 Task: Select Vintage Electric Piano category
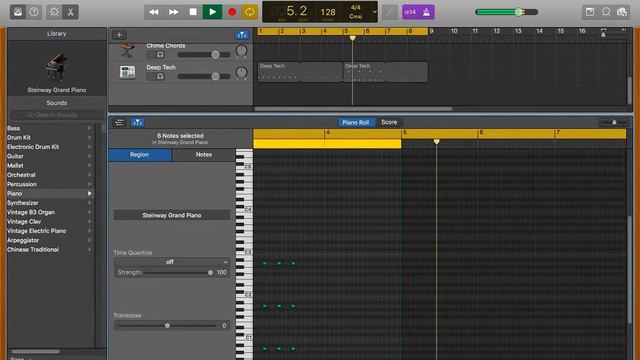pyautogui.click(x=51, y=231)
